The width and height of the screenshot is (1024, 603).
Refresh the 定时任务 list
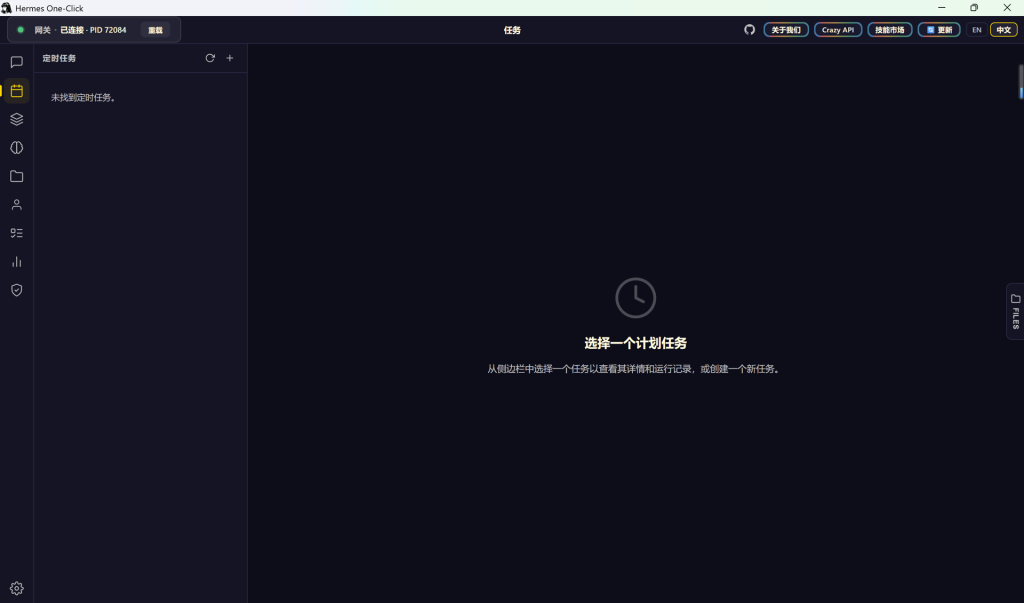(x=210, y=58)
